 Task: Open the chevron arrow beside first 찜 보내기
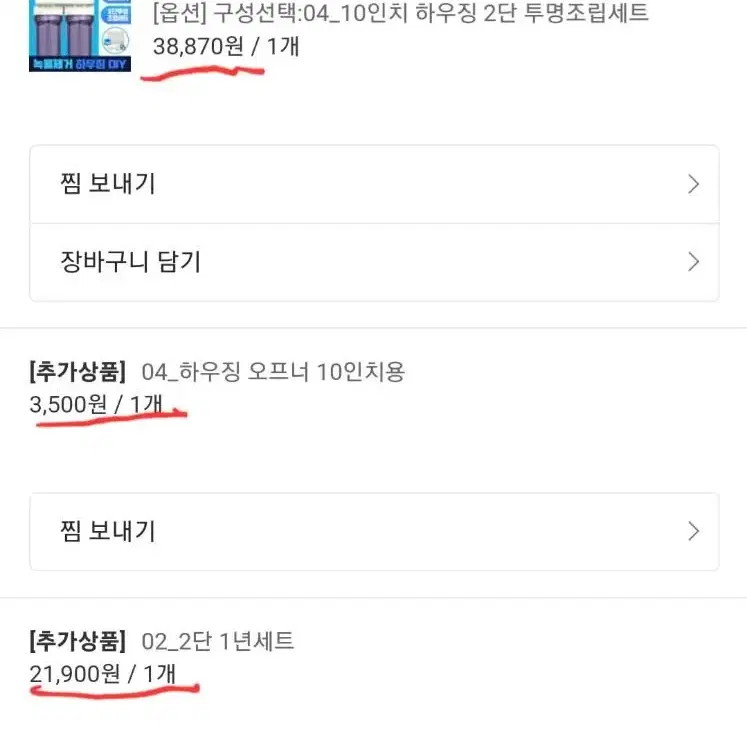pos(694,184)
